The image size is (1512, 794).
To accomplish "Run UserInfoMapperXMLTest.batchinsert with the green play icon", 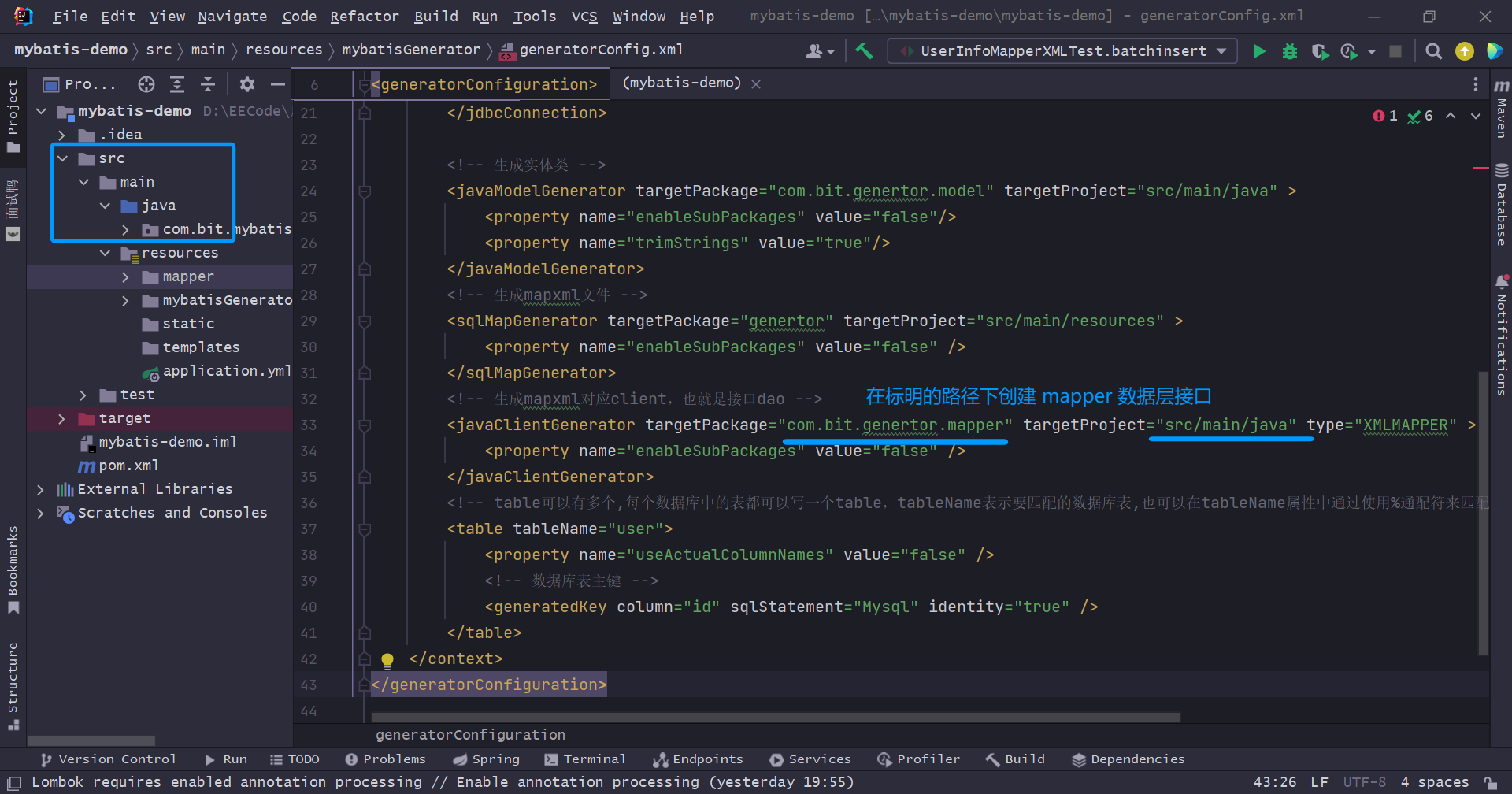I will click(x=1259, y=51).
